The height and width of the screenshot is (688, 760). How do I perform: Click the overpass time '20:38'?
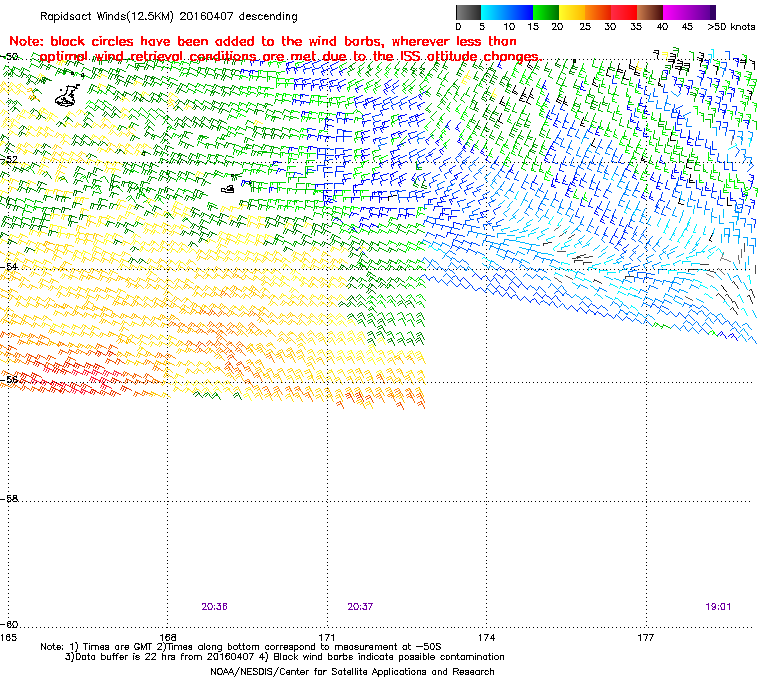tap(214, 607)
